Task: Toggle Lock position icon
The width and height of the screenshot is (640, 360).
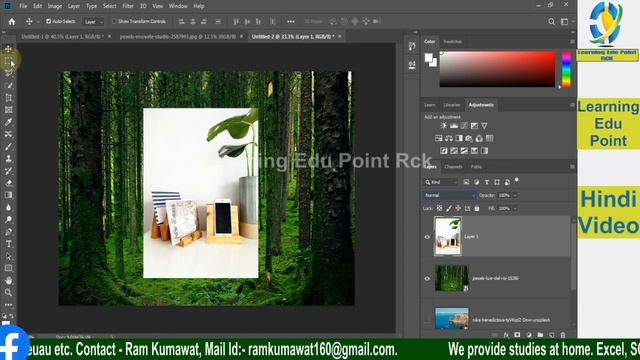Action: coord(458,208)
